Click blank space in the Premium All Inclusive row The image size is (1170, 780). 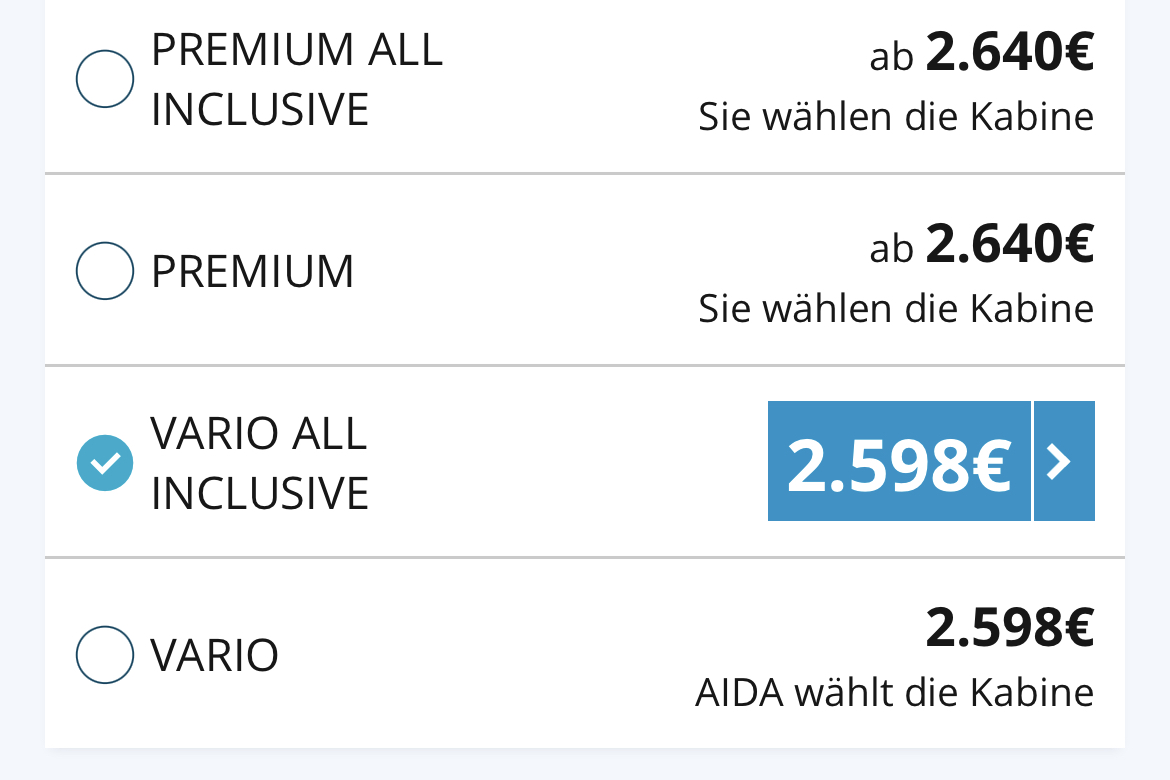pos(567,82)
